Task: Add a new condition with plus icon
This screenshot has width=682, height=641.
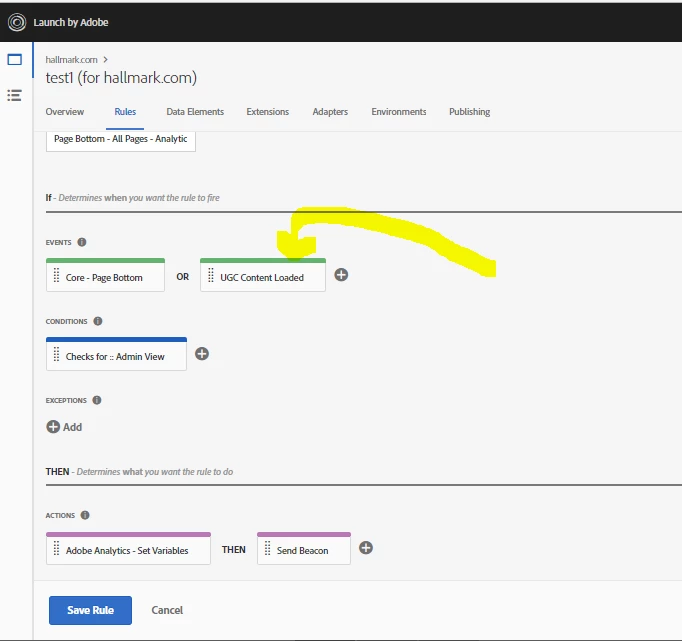Action: [x=202, y=354]
